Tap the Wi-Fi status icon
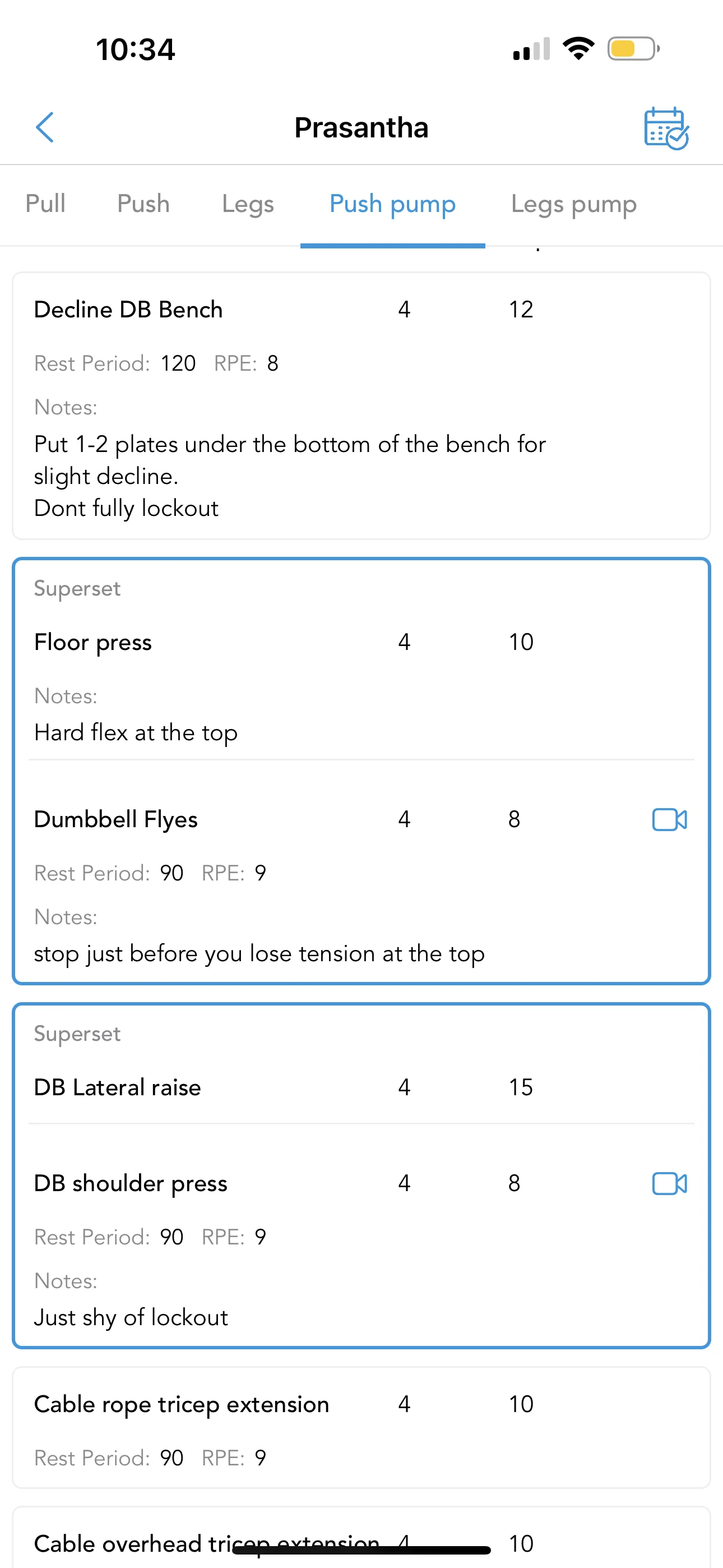The image size is (723, 1568). pyautogui.click(x=578, y=49)
